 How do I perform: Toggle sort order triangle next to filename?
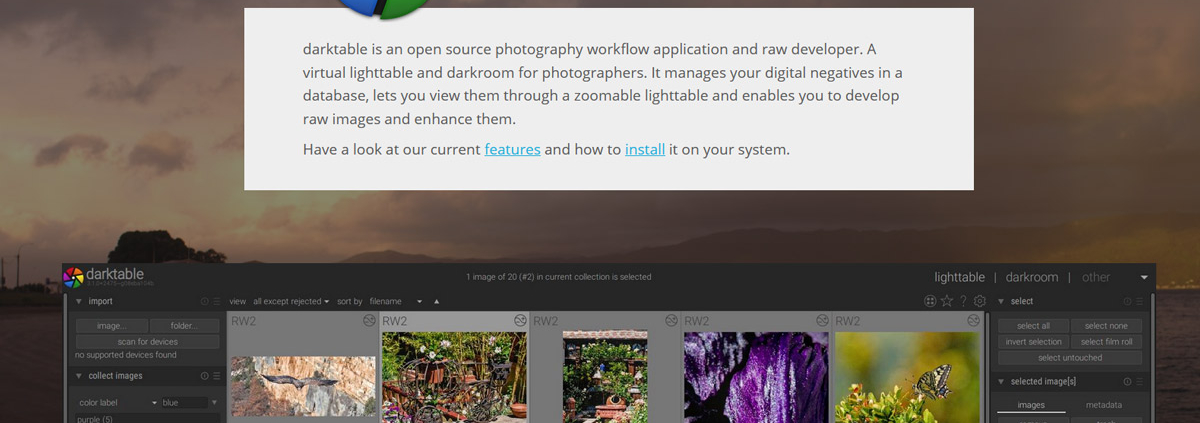436,301
